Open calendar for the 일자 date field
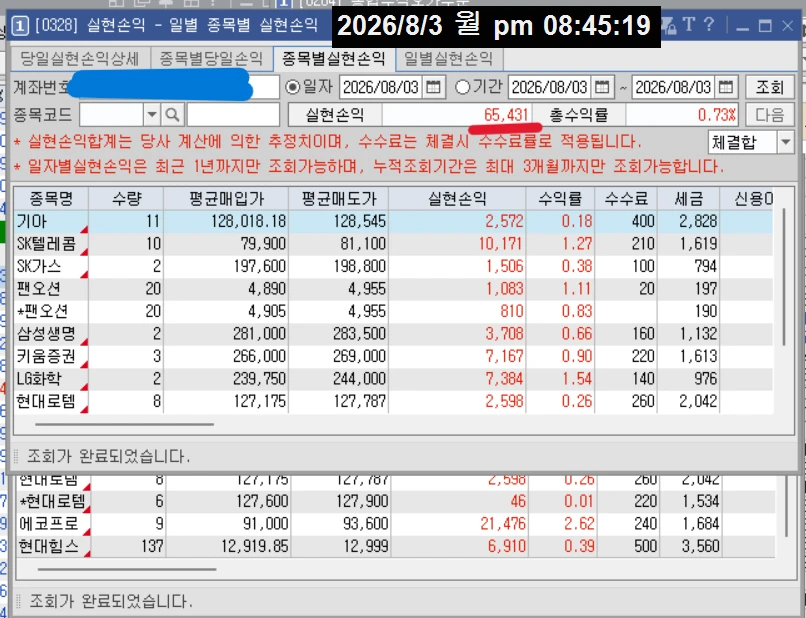Screen dimensions: 806x618 pyautogui.click(x=433, y=87)
